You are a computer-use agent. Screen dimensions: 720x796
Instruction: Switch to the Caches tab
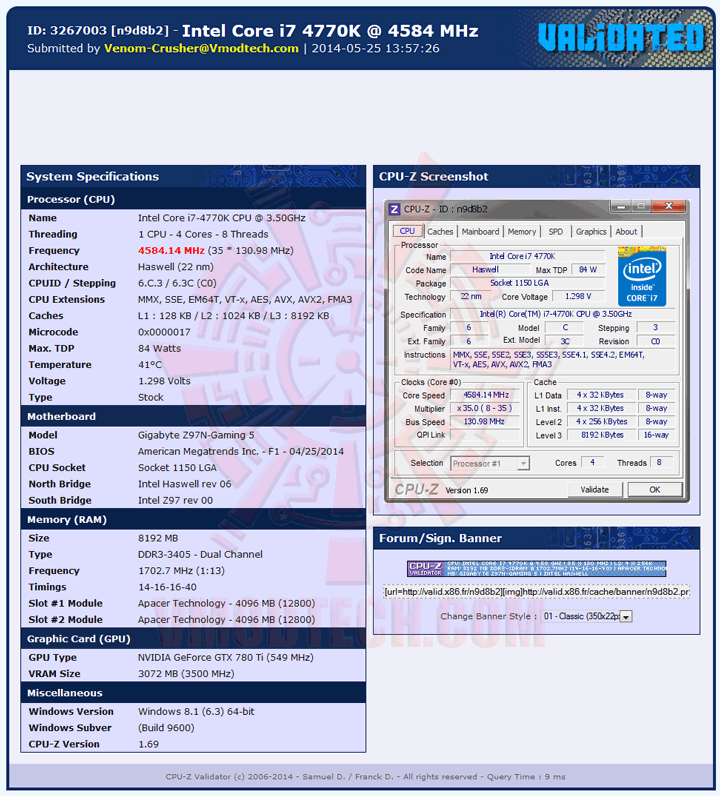[440, 231]
